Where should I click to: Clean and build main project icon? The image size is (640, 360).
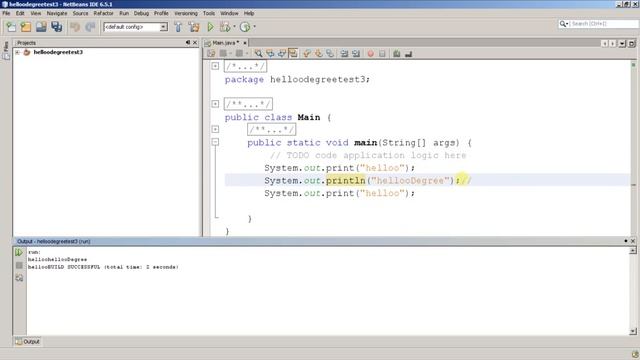pos(194,27)
